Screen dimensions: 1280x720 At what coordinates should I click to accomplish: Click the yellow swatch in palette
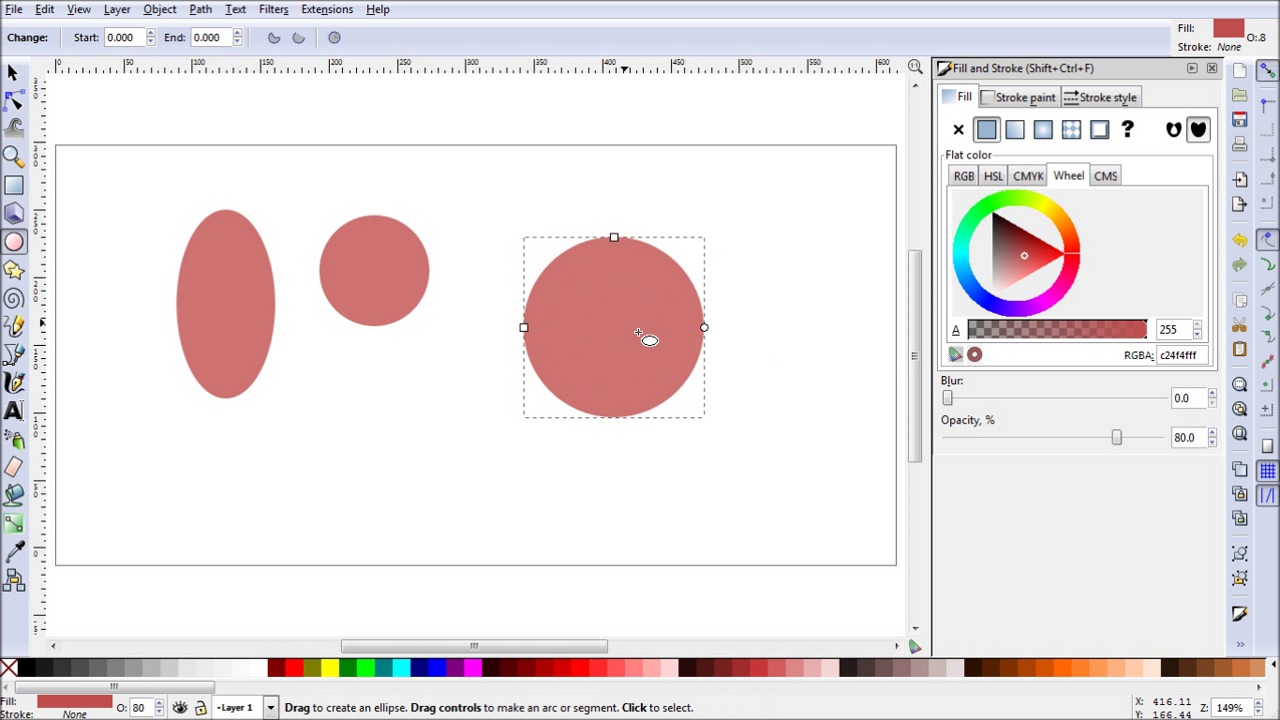click(330, 667)
